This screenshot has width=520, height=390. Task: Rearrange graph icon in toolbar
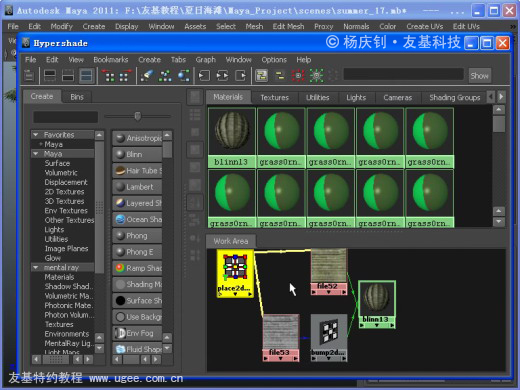(165, 76)
